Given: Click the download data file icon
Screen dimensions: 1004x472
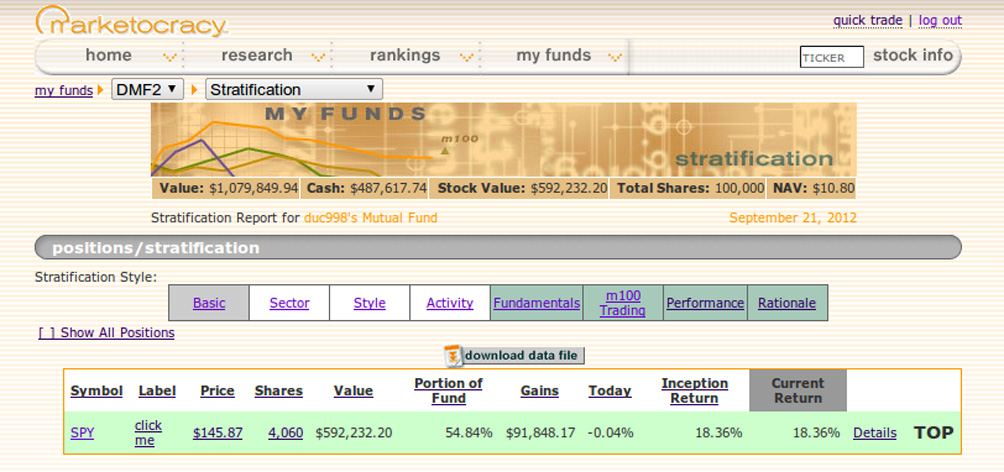Looking at the screenshot, I should click(453, 356).
